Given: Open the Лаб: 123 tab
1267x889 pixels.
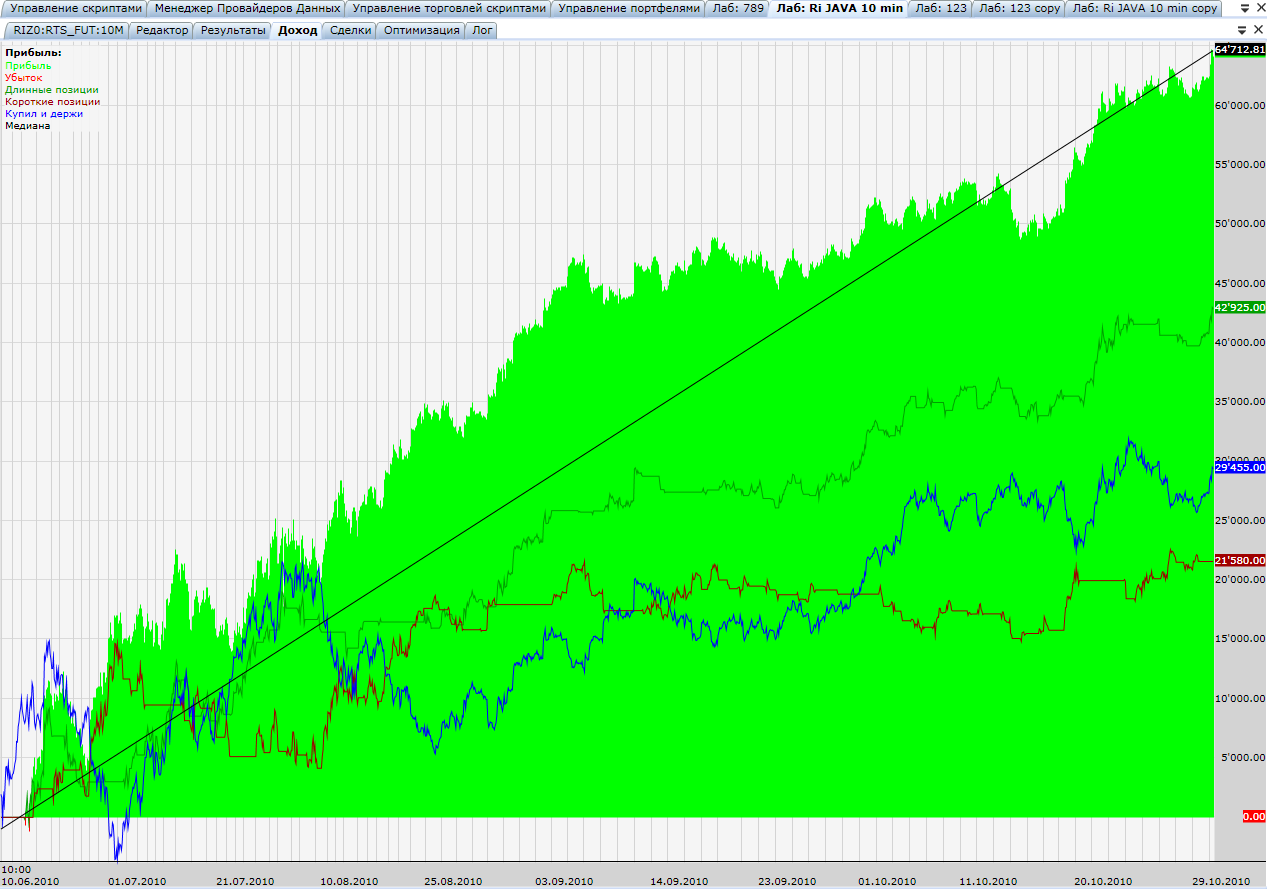Looking at the screenshot, I should [x=941, y=8].
